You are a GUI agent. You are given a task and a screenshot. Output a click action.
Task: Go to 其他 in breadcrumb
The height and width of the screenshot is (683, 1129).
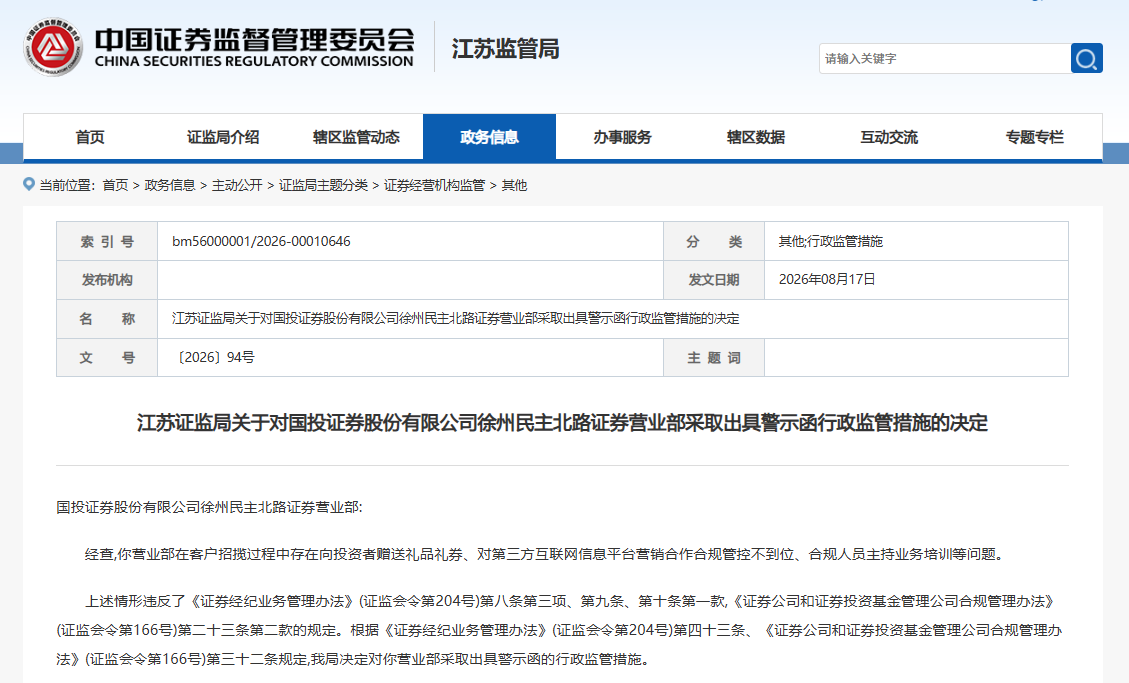[514, 186]
